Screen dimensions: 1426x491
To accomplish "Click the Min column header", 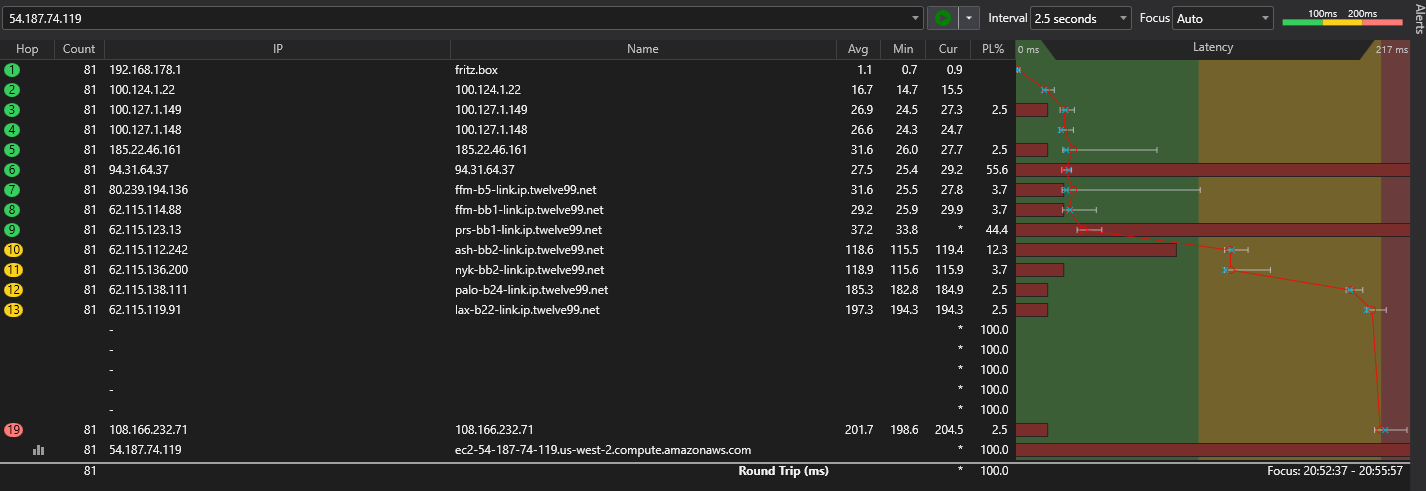I will pos(903,48).
